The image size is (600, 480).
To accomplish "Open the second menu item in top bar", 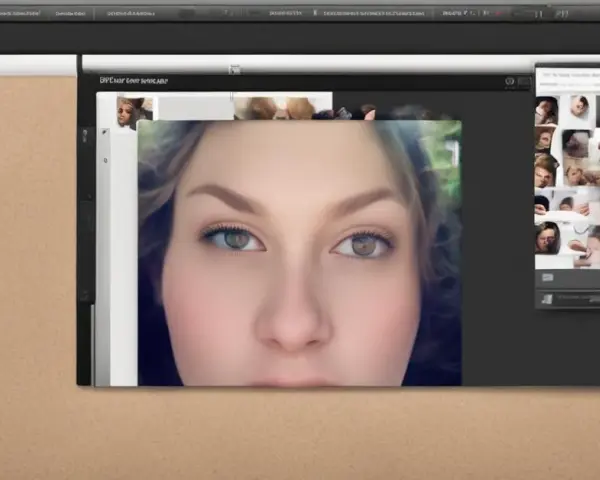I will [70, 13].
